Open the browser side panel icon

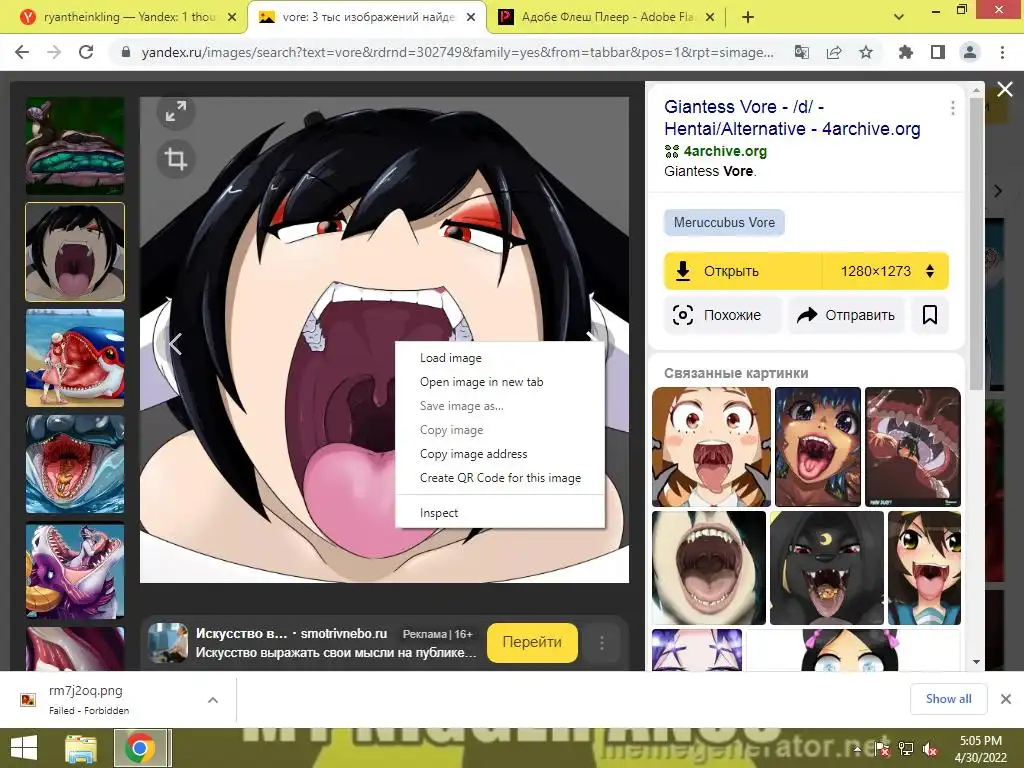click(x=938, y=52)
